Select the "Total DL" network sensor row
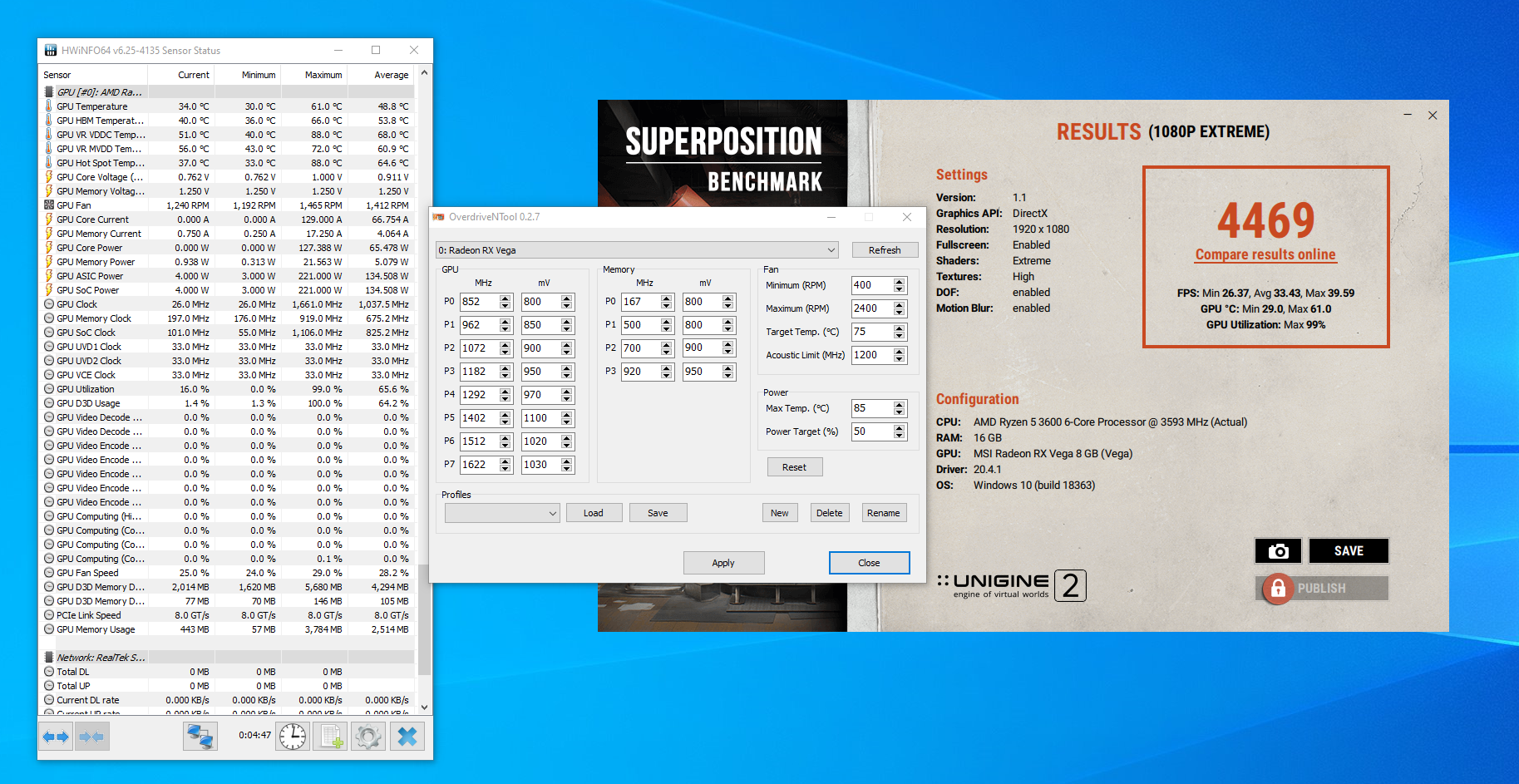The image size is (1519, 784). pyautogui.click(x=228, y=672)
